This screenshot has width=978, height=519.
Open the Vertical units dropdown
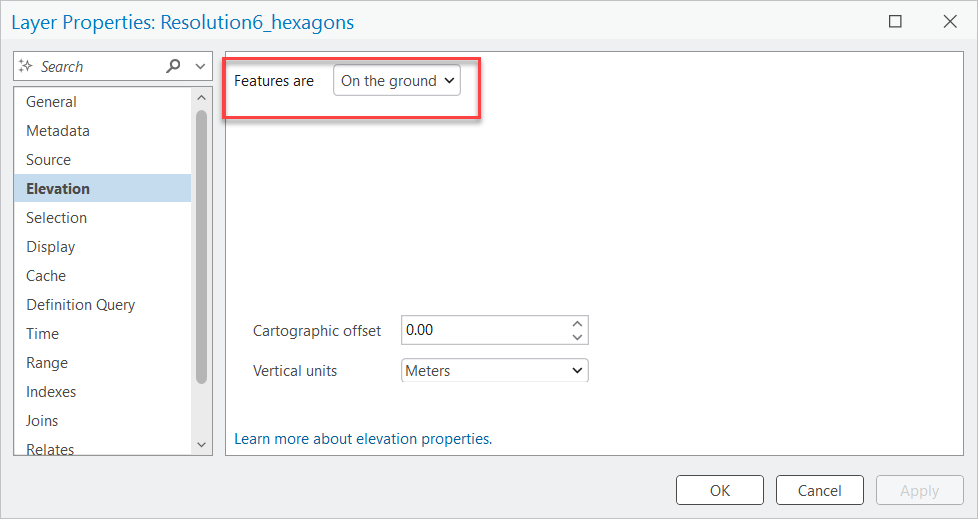(495, 370)
